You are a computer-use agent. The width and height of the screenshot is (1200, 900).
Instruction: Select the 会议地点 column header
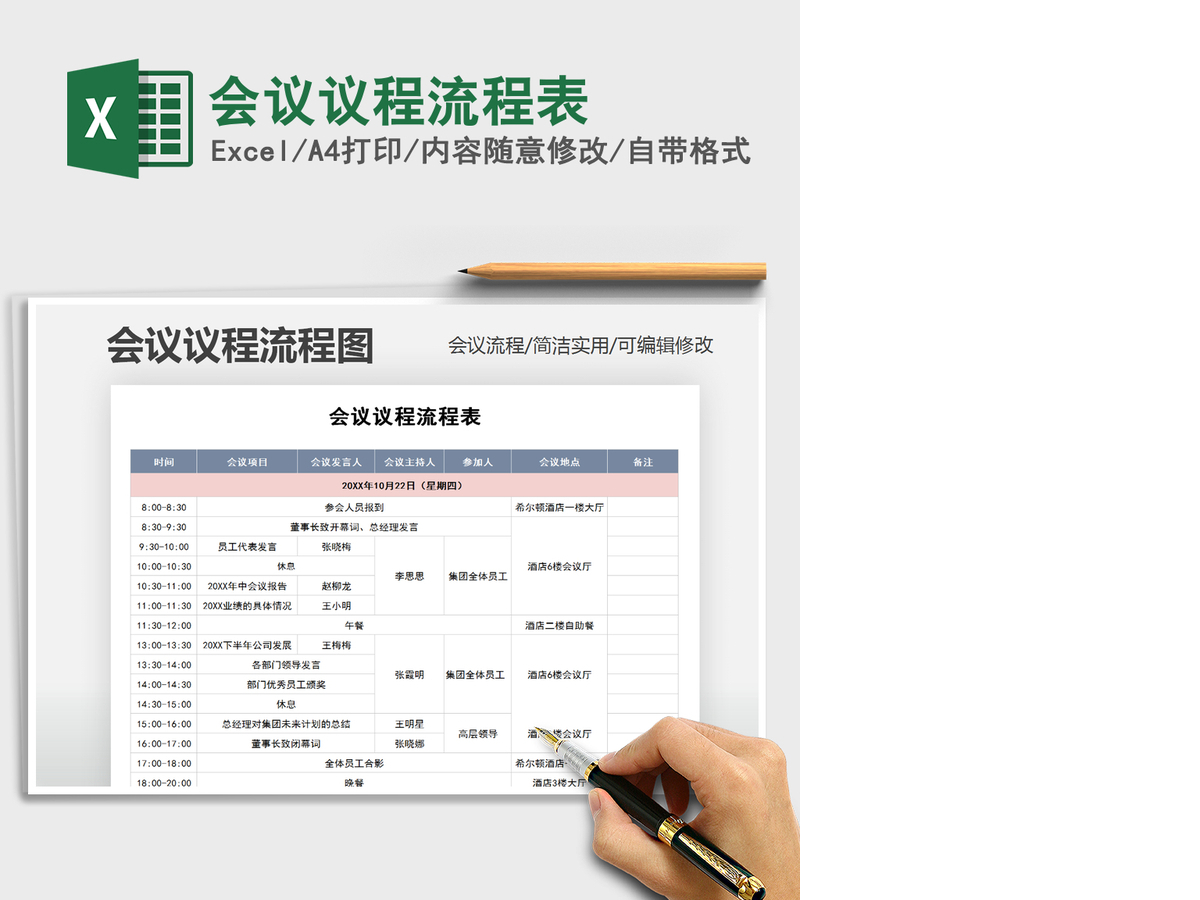[x=560, y=462]
